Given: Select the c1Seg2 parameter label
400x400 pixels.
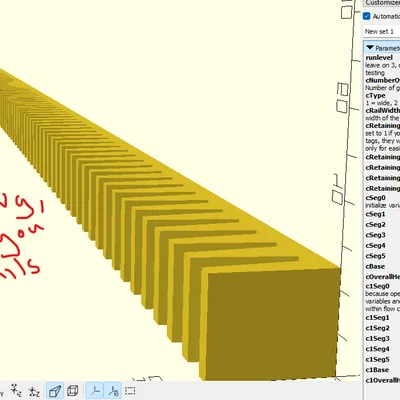Looking at the screenshot, I should pos(377,328).
